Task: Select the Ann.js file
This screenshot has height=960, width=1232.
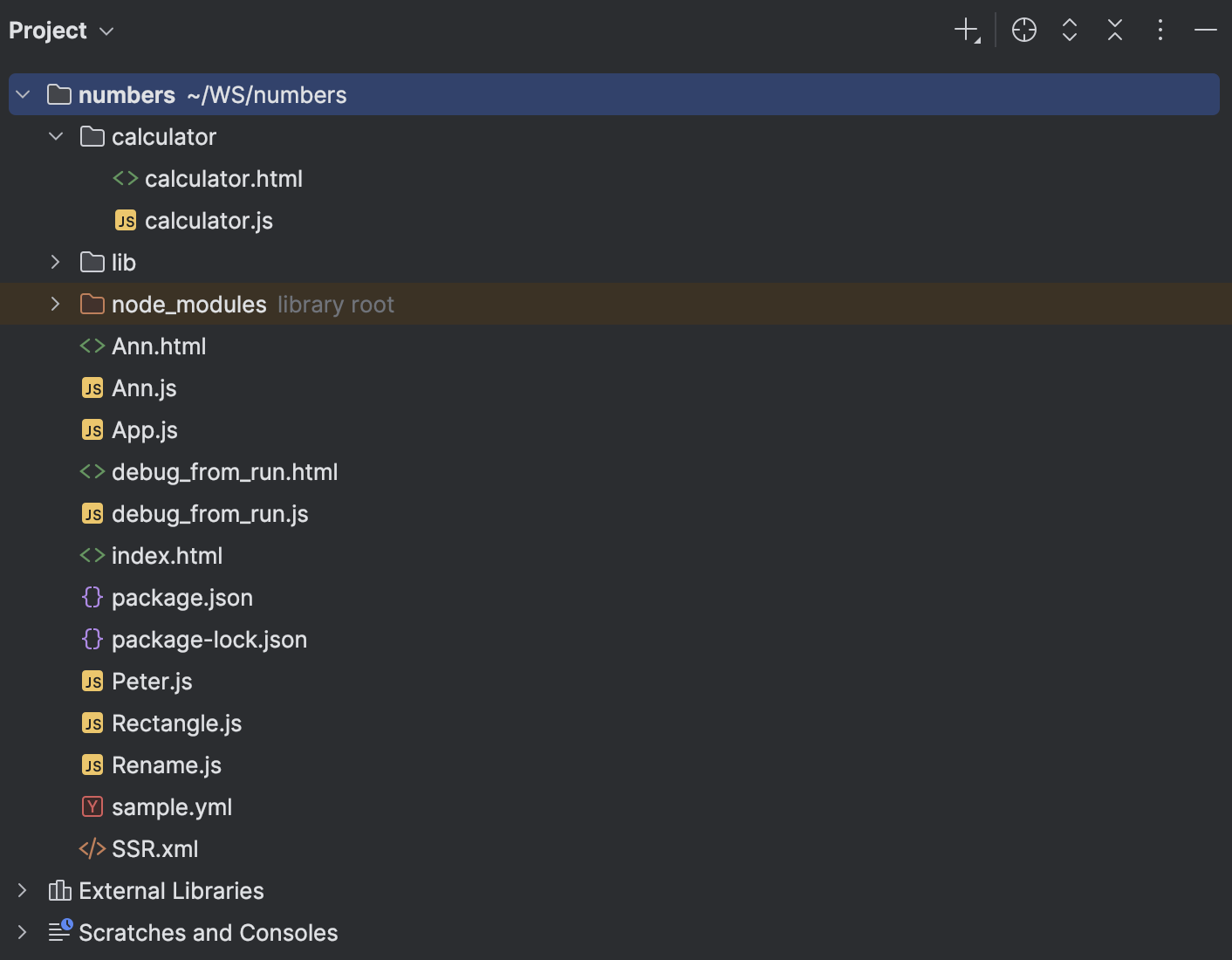Action: coord(144,387)
